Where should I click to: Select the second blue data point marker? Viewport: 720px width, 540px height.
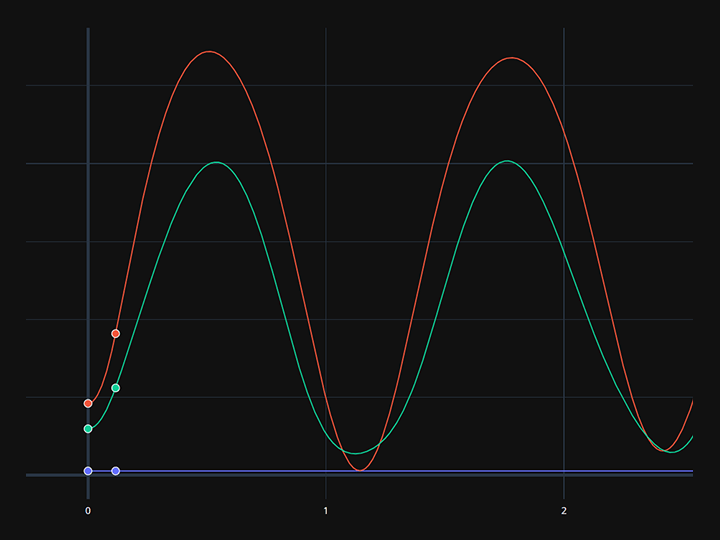click(115, 470)
